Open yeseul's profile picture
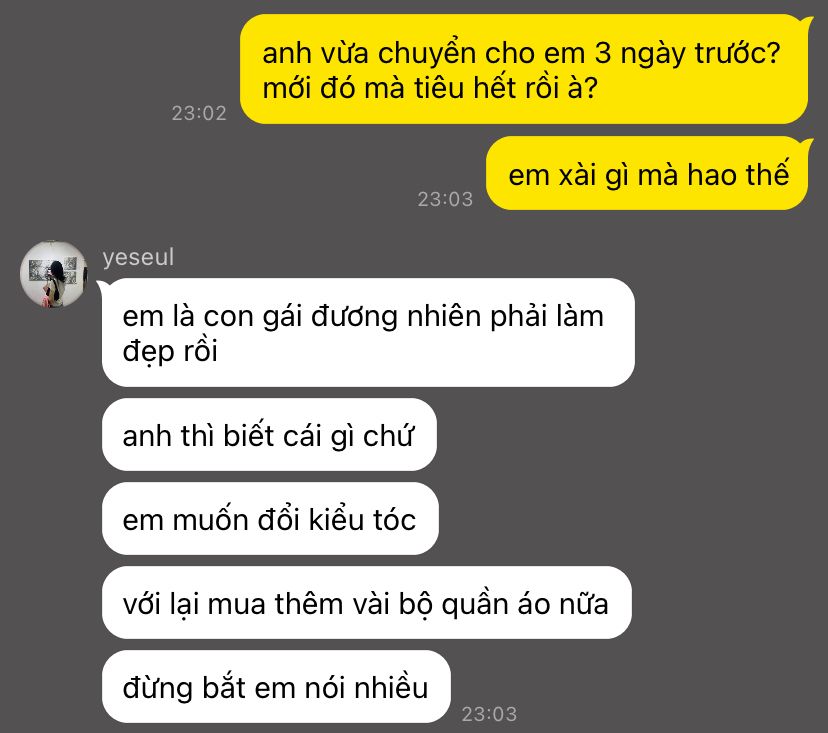This screenshot has height=733, width=828. (x=53, y=274)
